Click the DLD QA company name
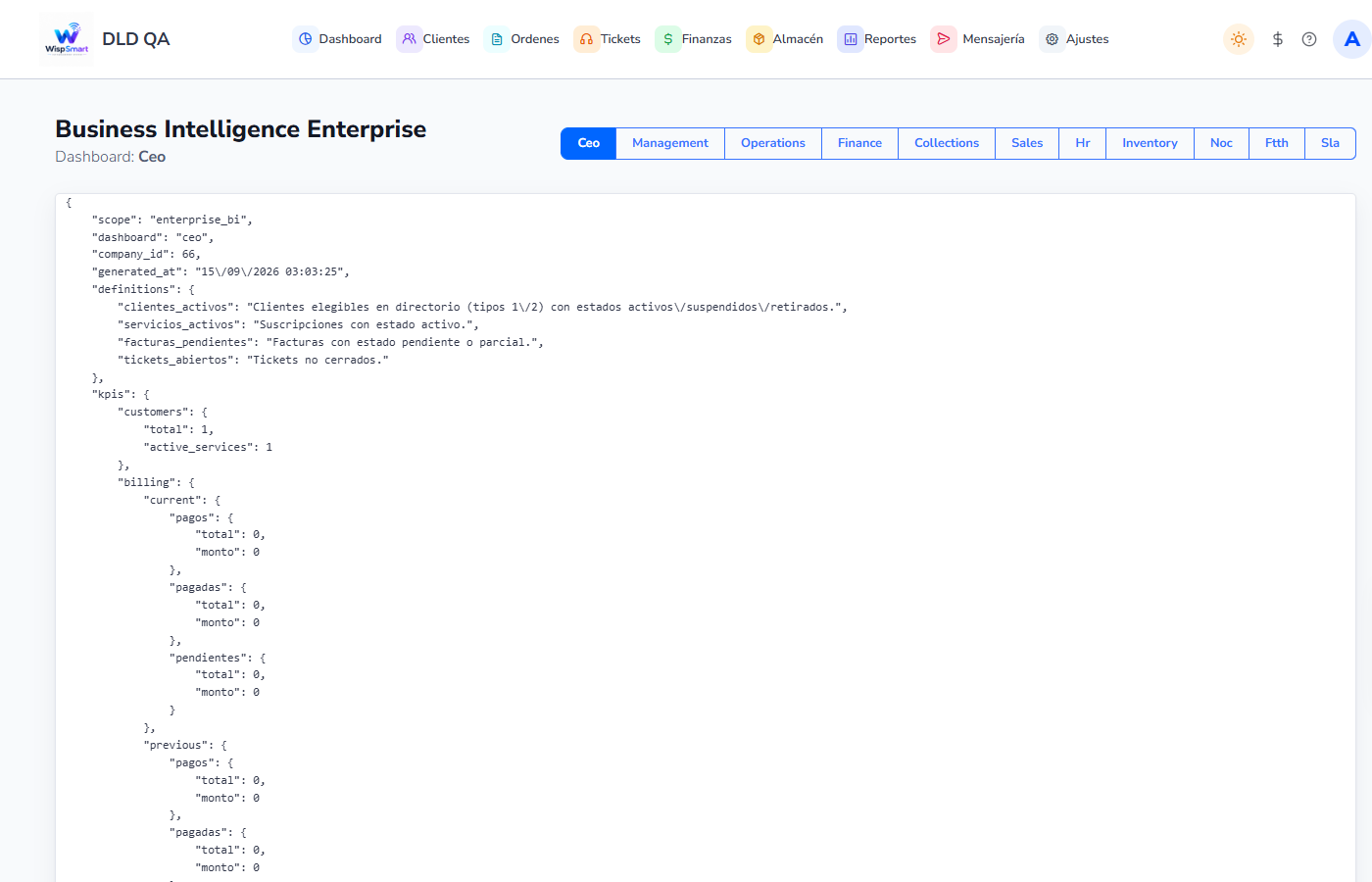The height and width of the screenshot is (882, 1372). coord(136,39)
